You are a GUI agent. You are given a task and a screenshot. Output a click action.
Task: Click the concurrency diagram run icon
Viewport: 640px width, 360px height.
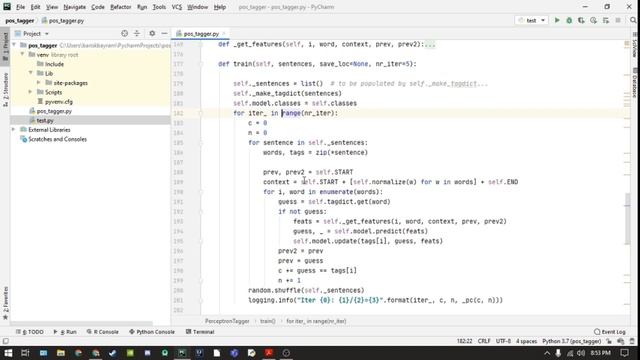606,20
